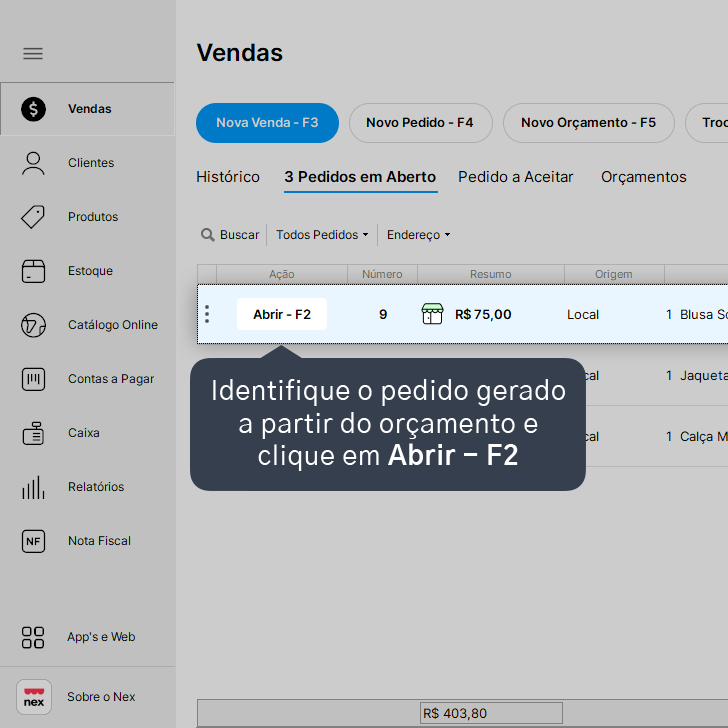Click Novo Orçamento - F5 button
Viewport: 728px width, 728px height.
click(589, 123)
